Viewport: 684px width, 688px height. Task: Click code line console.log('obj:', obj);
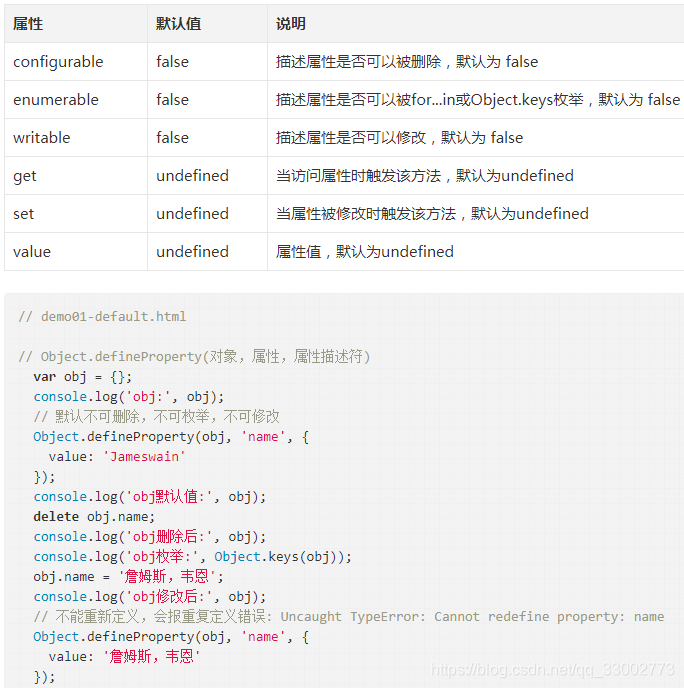click(129, 397)
